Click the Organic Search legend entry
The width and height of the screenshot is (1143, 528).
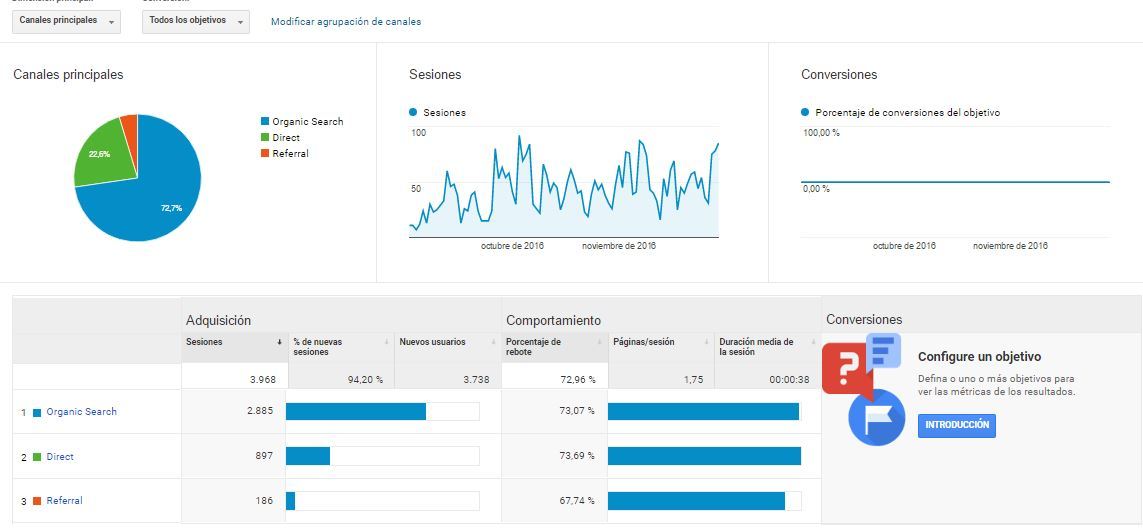click(302, 122)
